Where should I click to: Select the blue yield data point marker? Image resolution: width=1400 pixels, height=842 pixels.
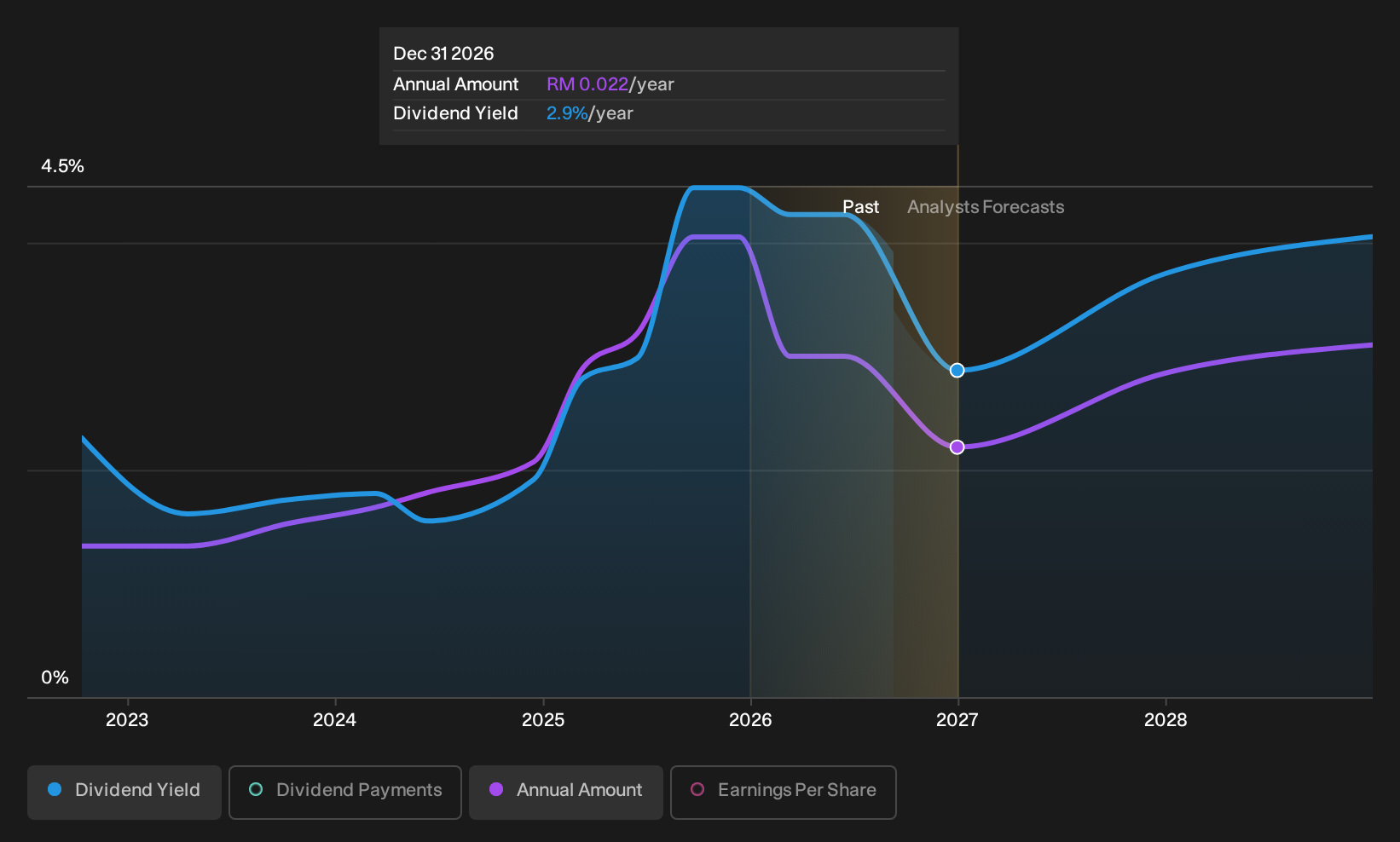tap(957, 370)
